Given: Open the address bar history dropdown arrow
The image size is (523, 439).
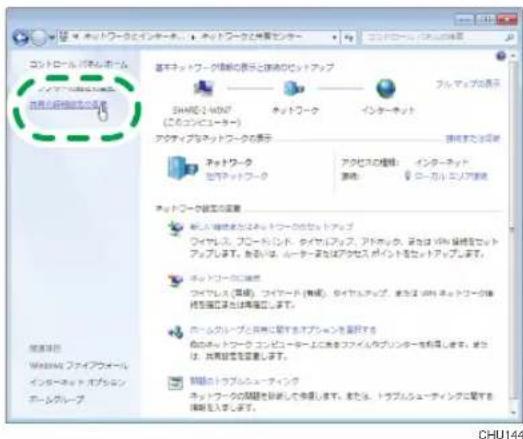Looking at the screenshot, I should 335,37.
